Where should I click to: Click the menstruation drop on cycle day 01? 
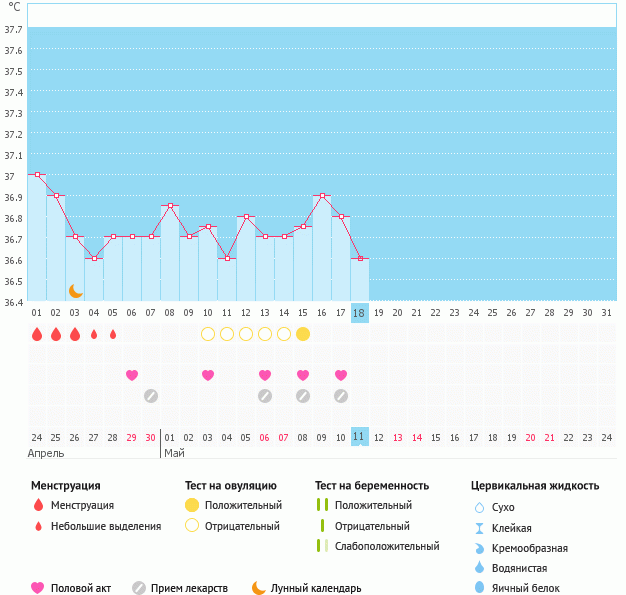point(37,334)
